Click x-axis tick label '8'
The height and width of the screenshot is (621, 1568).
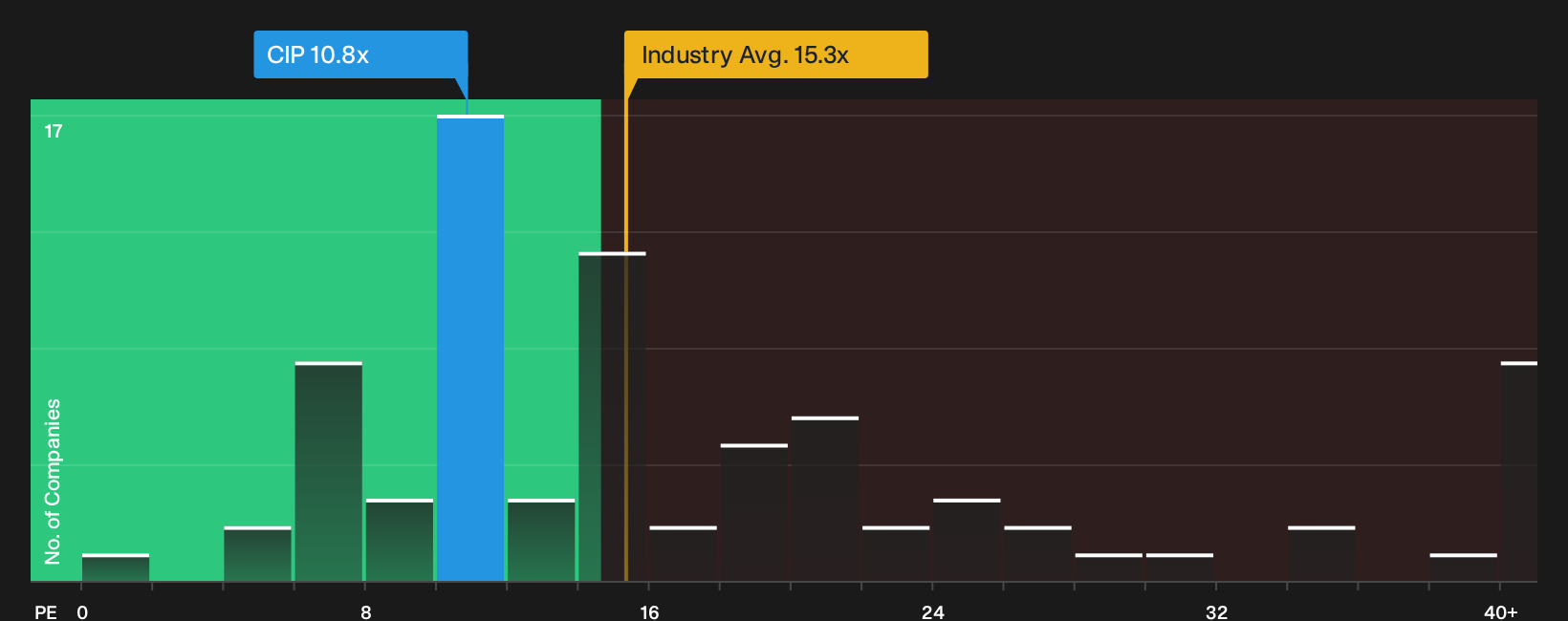coord(366,612)
